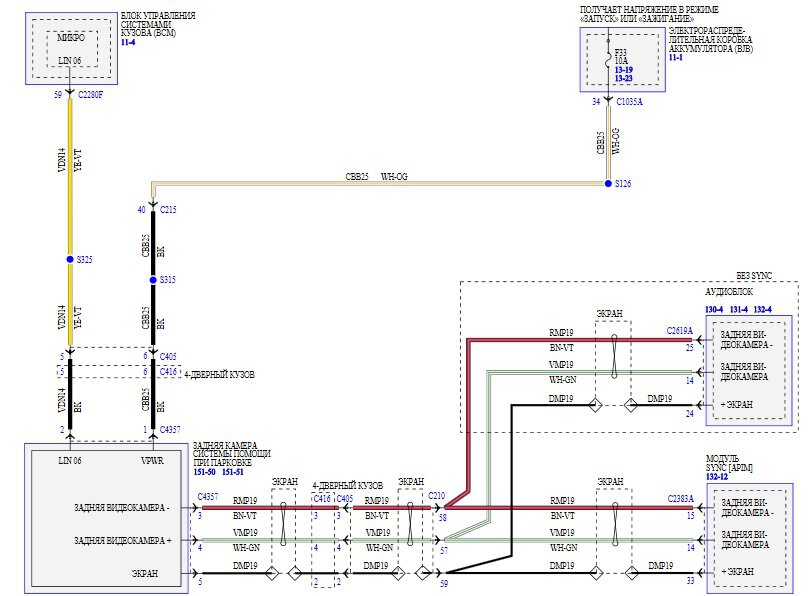Select the S126 splice dot
This screenshot has height=596, width=812.
point(608,183)
